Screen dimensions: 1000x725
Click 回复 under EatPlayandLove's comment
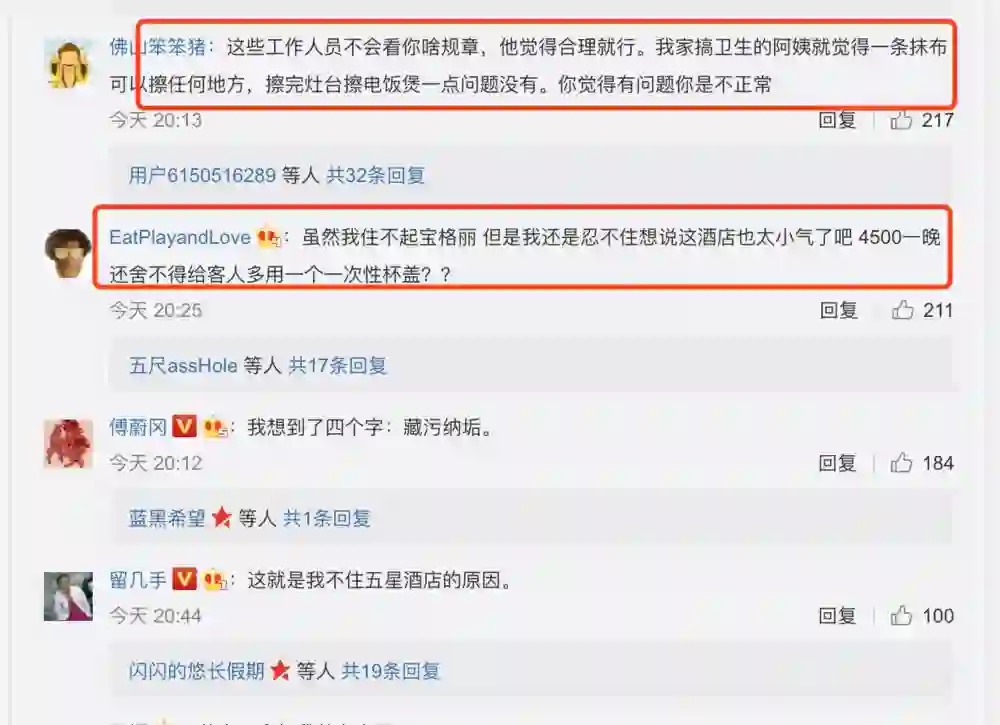coord(839,311)
